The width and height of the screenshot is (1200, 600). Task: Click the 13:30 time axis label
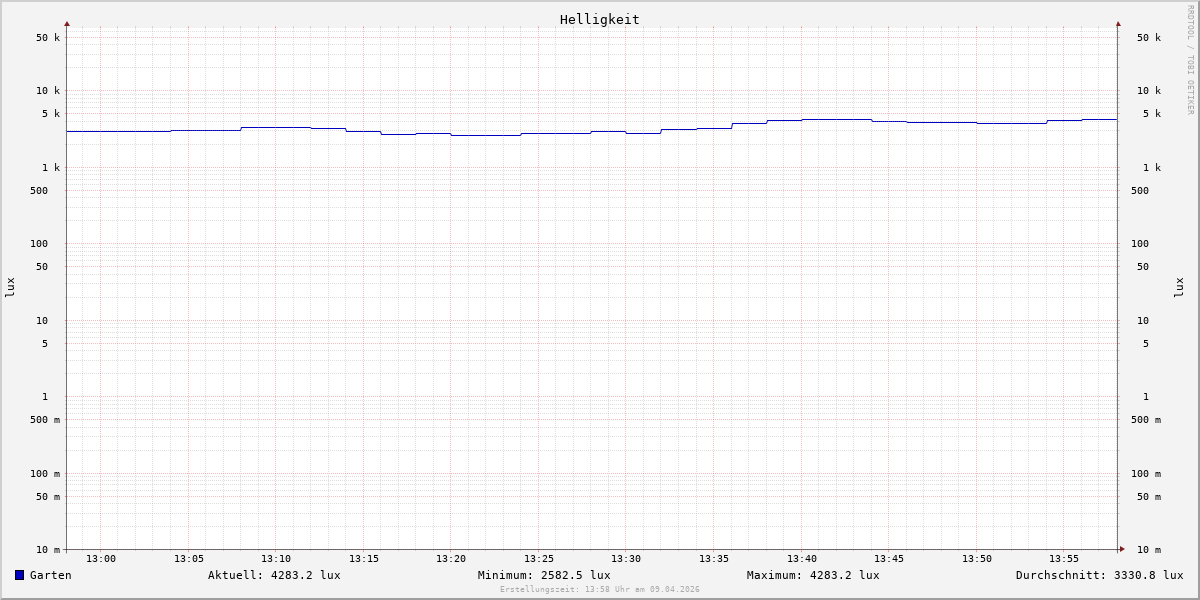(x=626, y=559)
